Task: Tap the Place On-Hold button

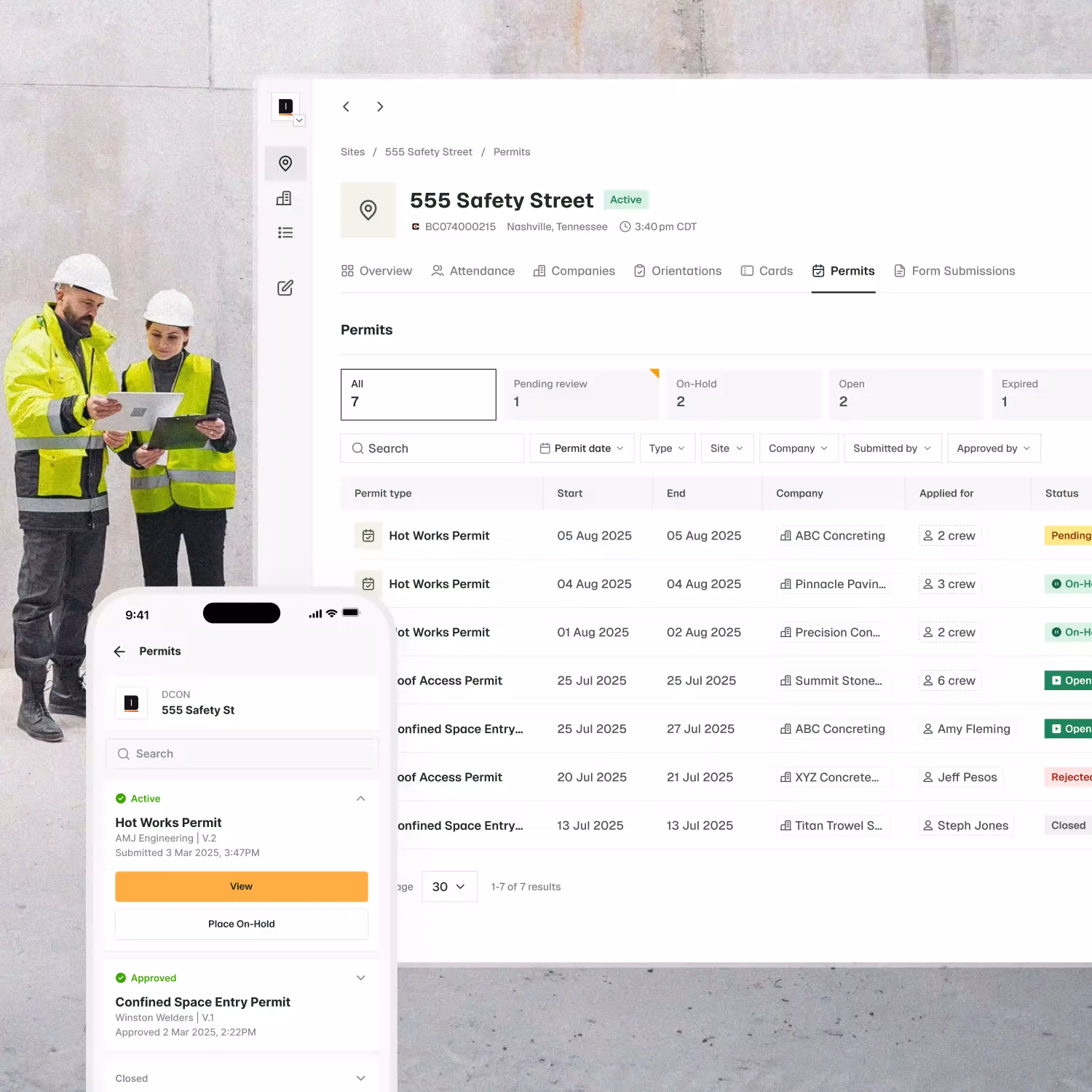Action: click(242, 924)
